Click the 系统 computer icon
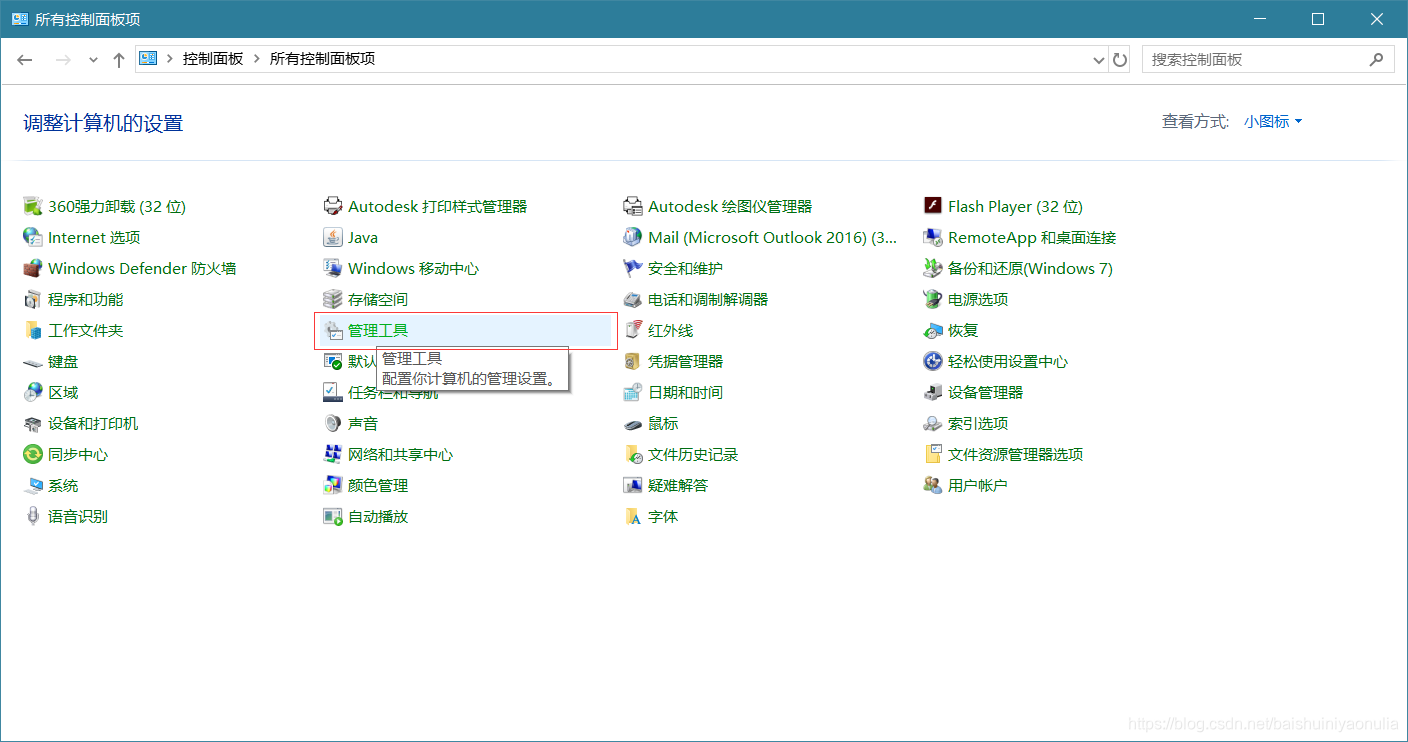1408x742 pixels. pos(33,485)
